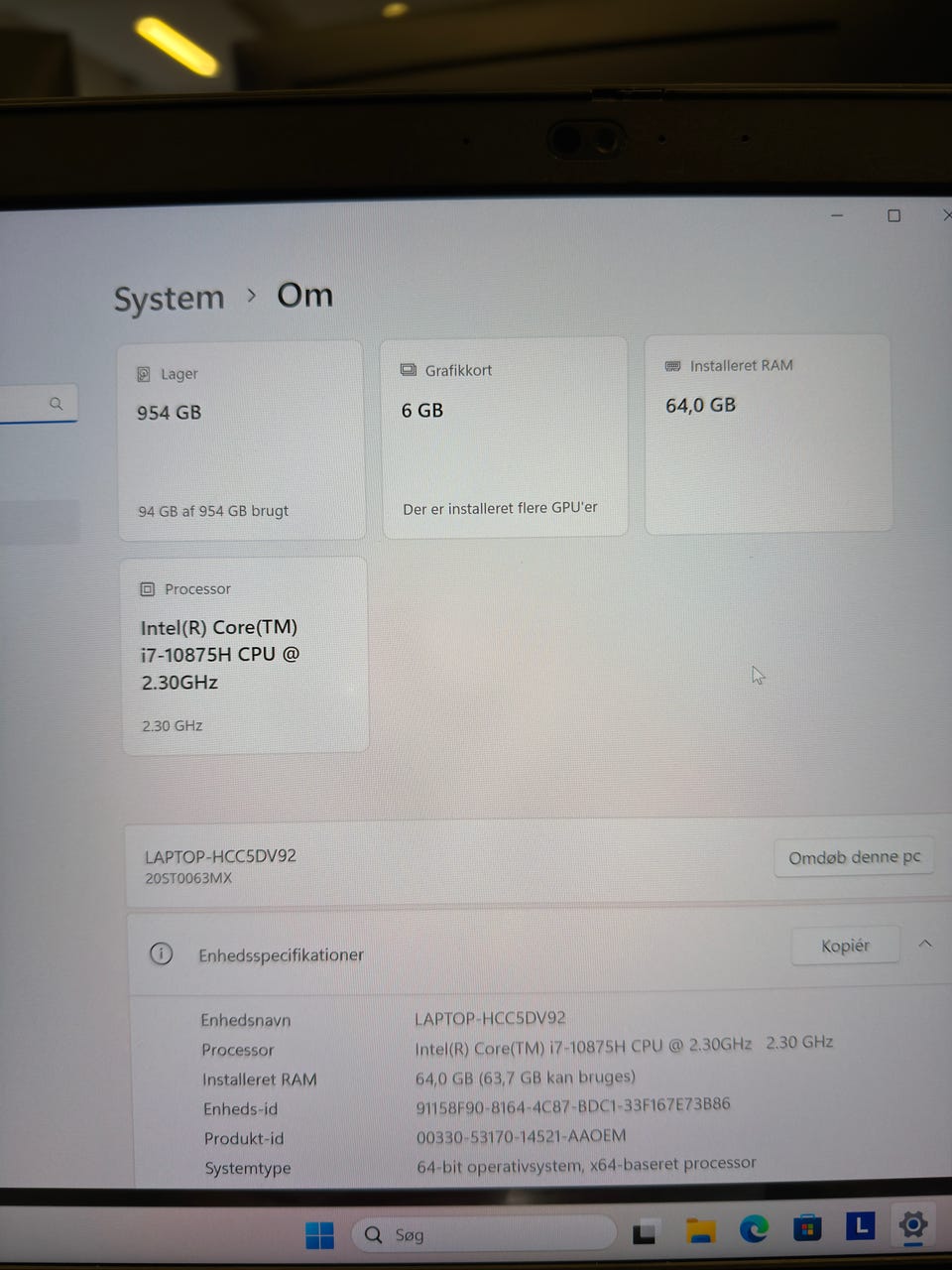The width and height of the screenshot is (952, 1270).
Task: Click the 64,0 GB (63,7 GB kan bruges) value
Action: (x=526, y=1077)
